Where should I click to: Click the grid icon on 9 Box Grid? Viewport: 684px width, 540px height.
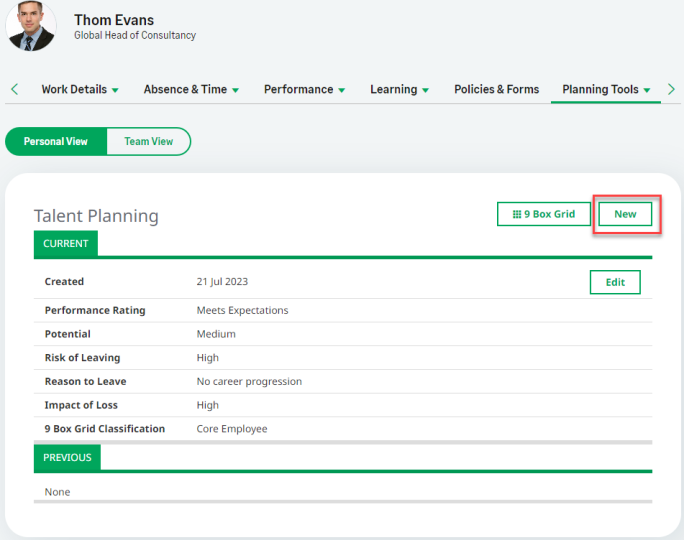[x=516, y=214]
